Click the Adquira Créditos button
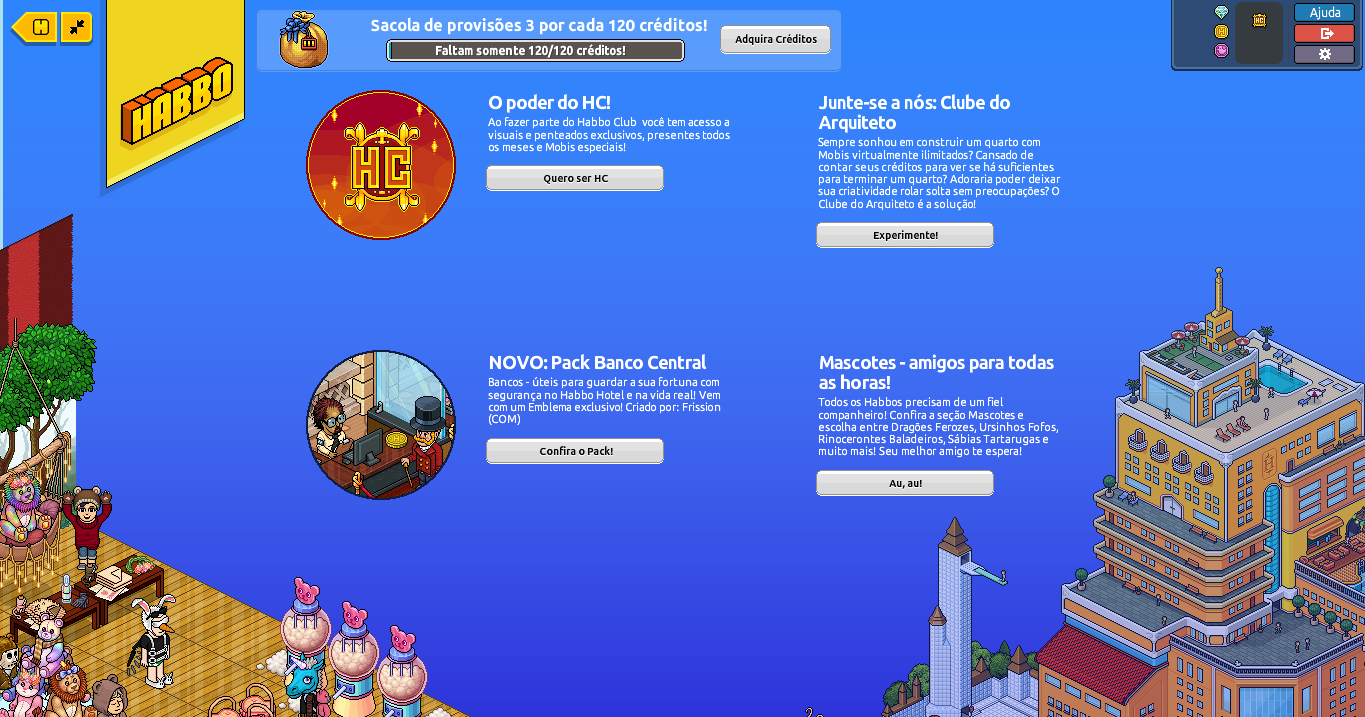Screen dimensions: 1365x717 point(776,40)
